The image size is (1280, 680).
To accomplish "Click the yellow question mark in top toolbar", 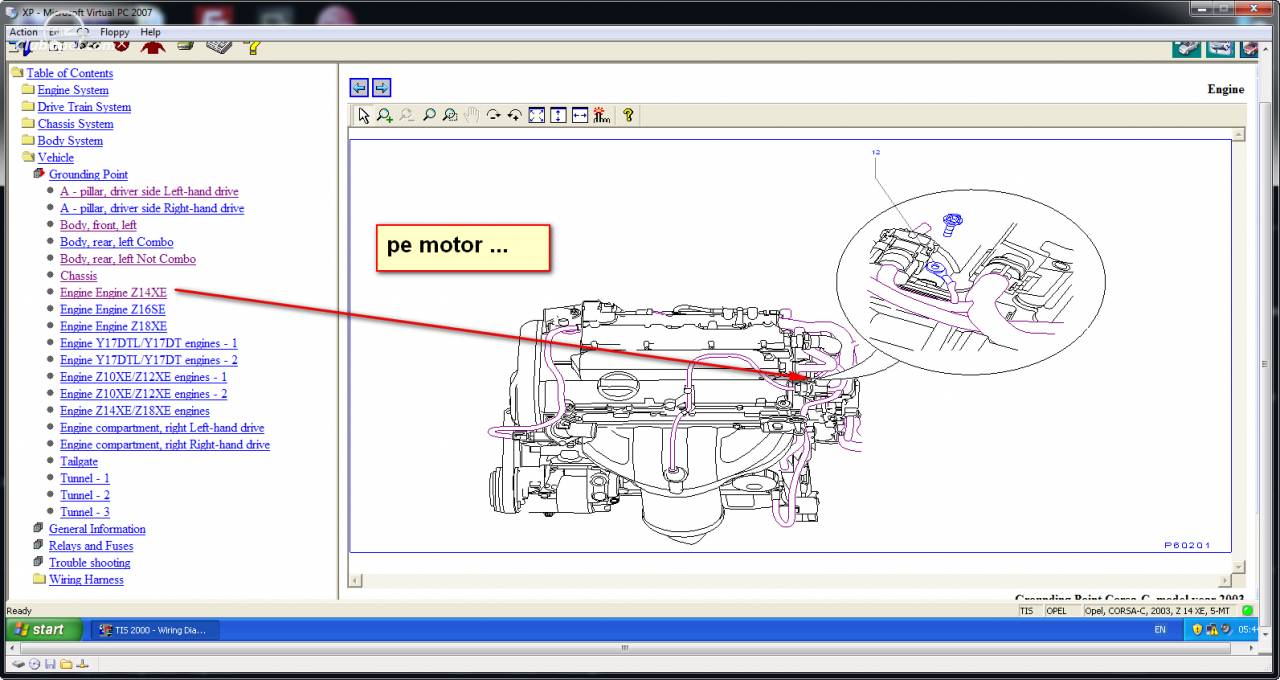I will point(254,46).
